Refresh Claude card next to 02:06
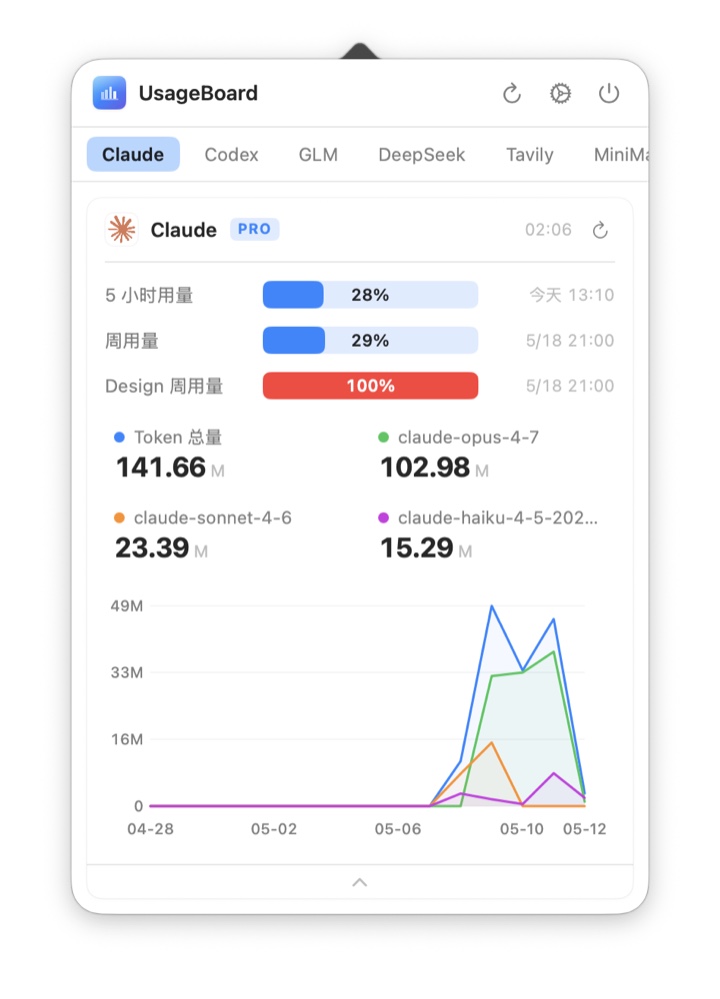Image resolution: width=720 pixels, height=999 pixels. point(600,230)
